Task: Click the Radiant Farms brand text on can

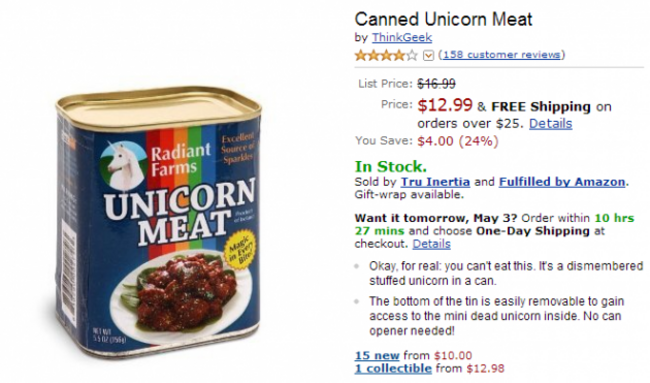Action: (180, 160)
